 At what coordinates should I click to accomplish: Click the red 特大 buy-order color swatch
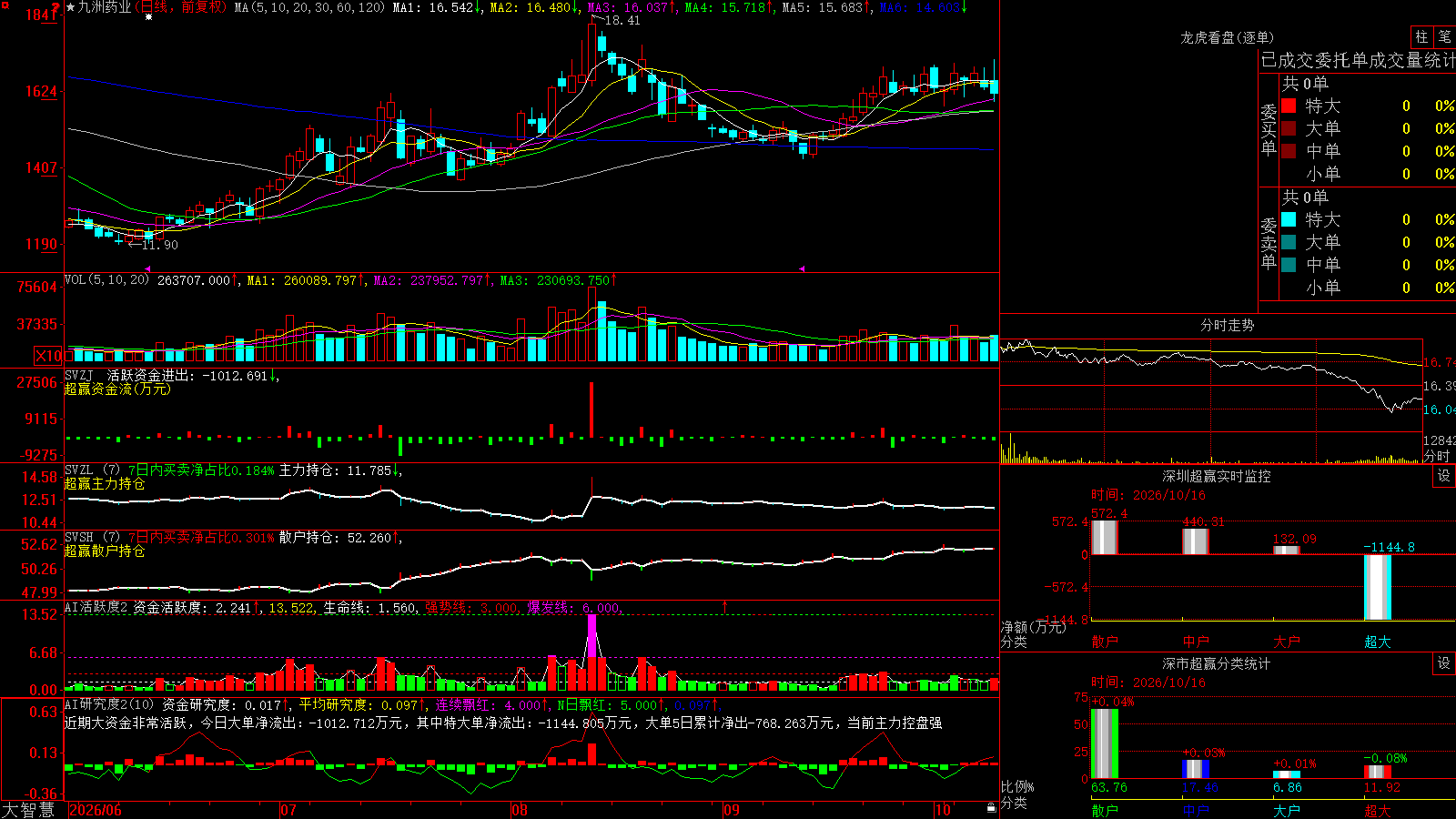(1289, 106)
